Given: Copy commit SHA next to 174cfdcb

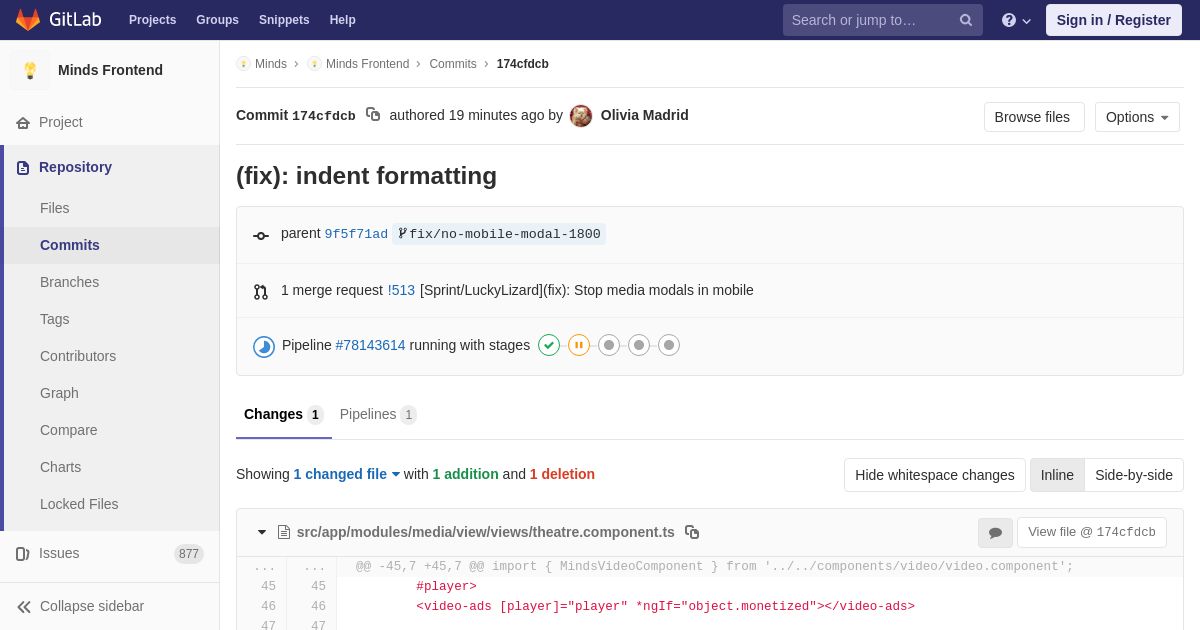Looking at the screenshot, I should (373, 115).
